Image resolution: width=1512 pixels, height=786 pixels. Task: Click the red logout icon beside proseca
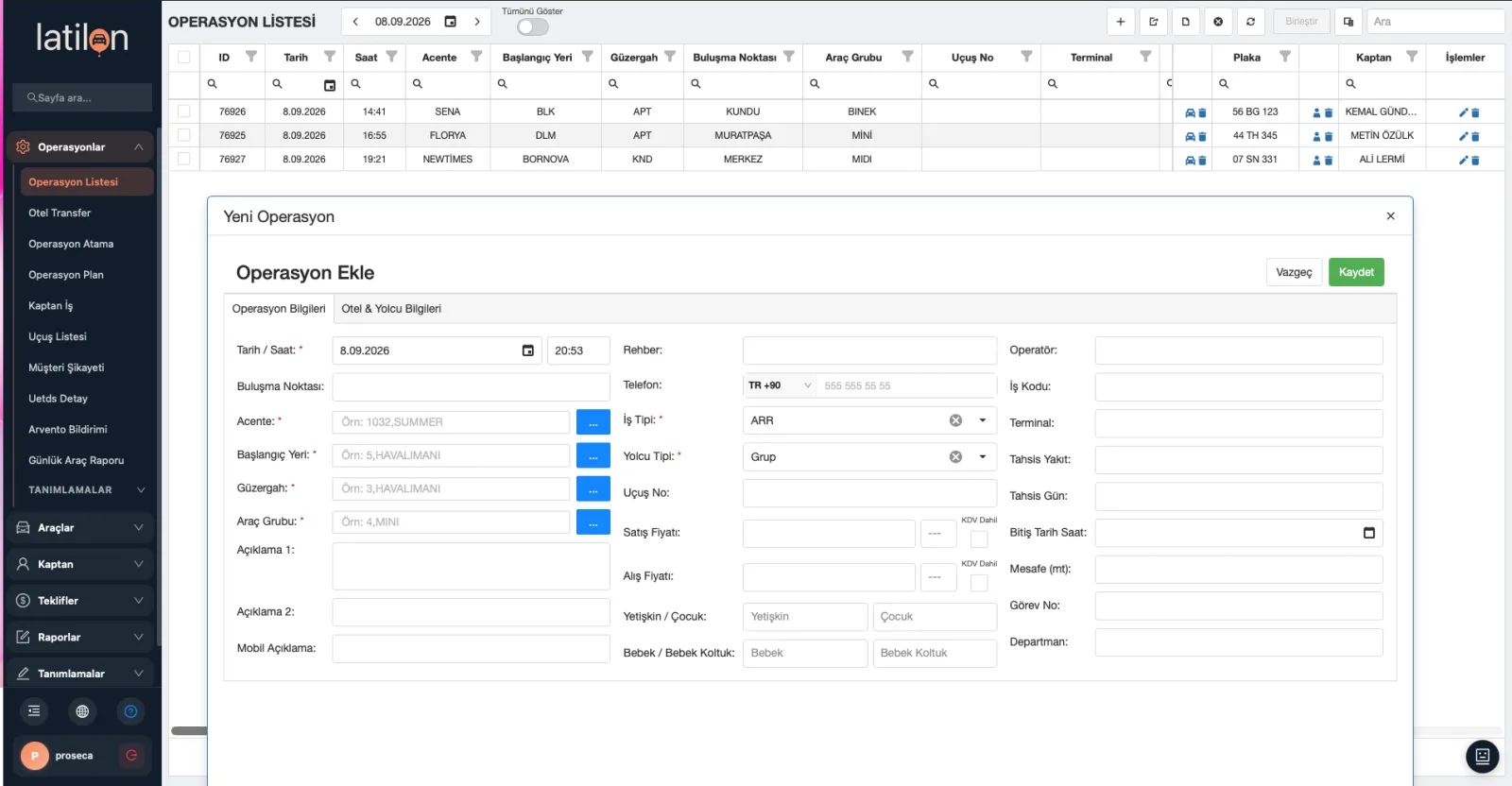131,755
